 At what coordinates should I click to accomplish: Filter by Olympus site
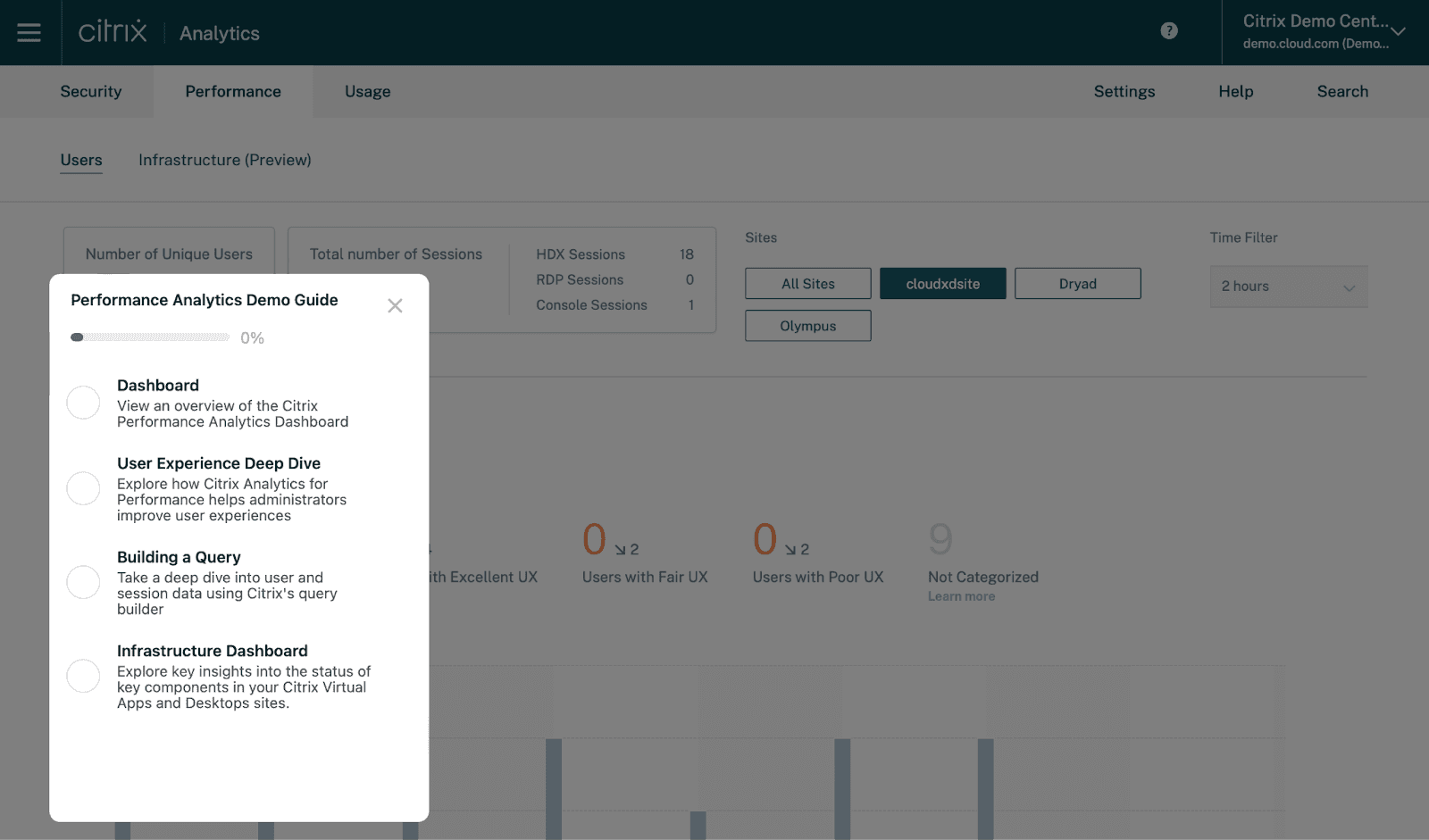(x=808, y=326)
